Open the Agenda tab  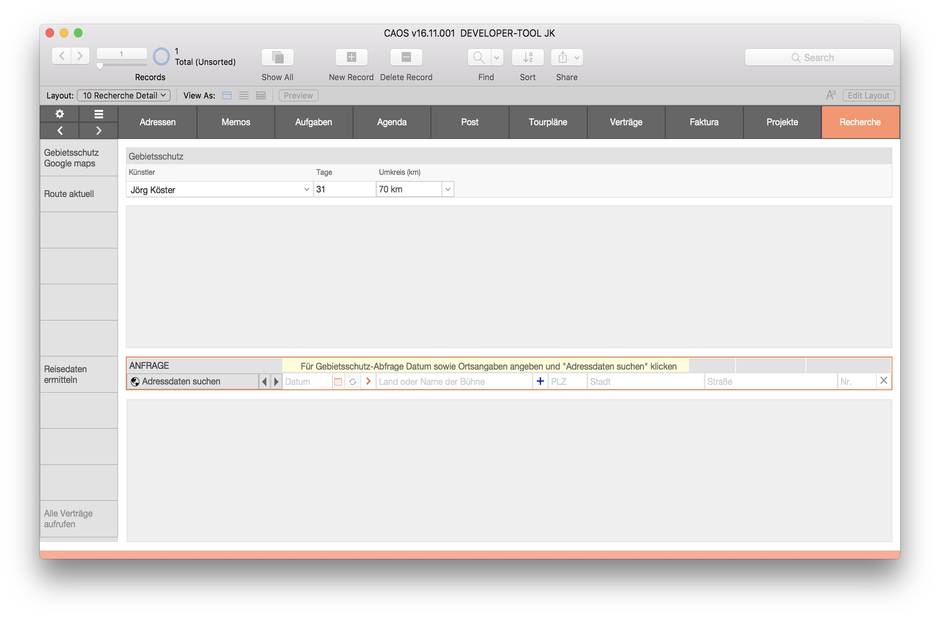(x=391, y=122)
